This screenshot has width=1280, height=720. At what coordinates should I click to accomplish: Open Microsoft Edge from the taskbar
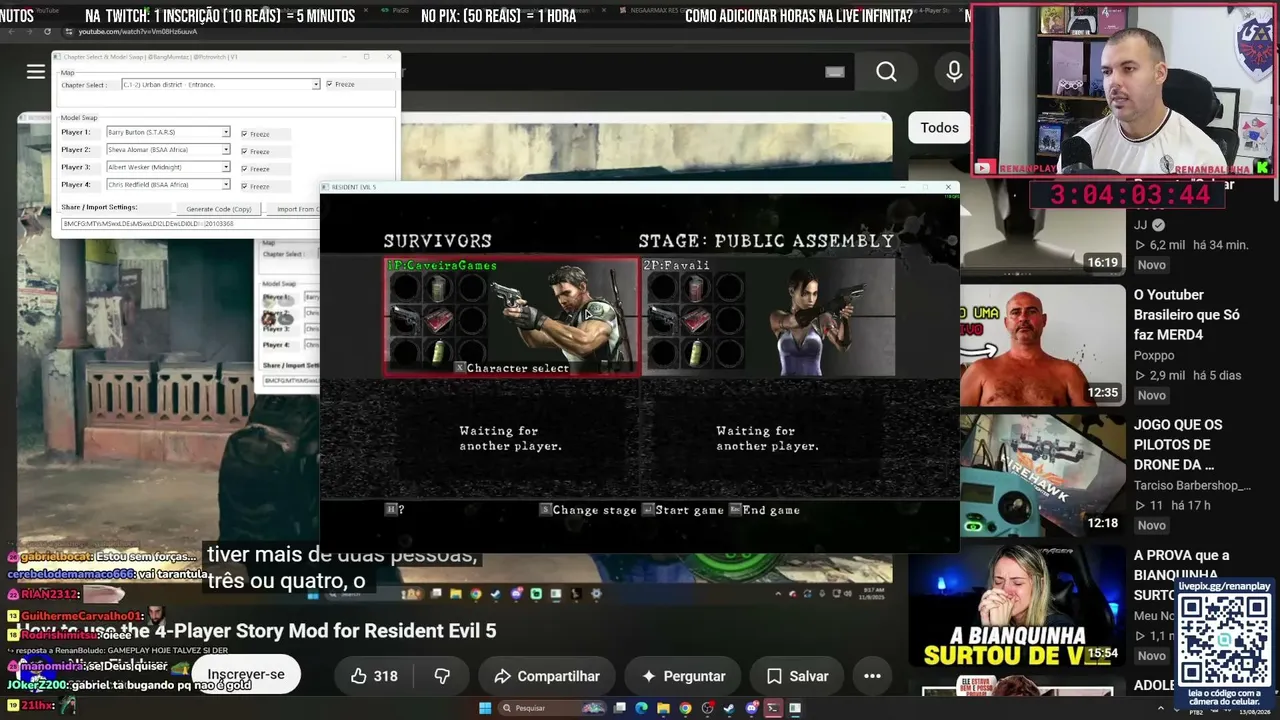point(641,708)
